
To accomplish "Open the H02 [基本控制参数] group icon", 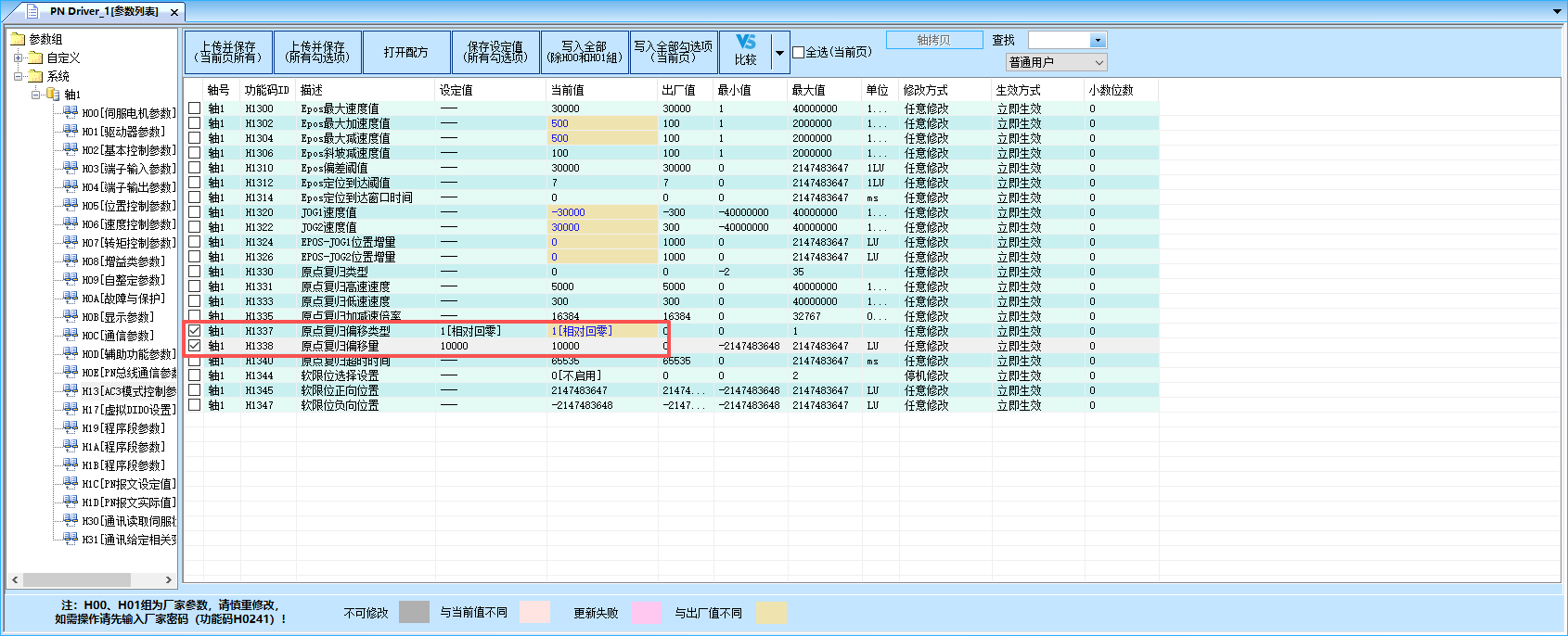I will [71, 149].
